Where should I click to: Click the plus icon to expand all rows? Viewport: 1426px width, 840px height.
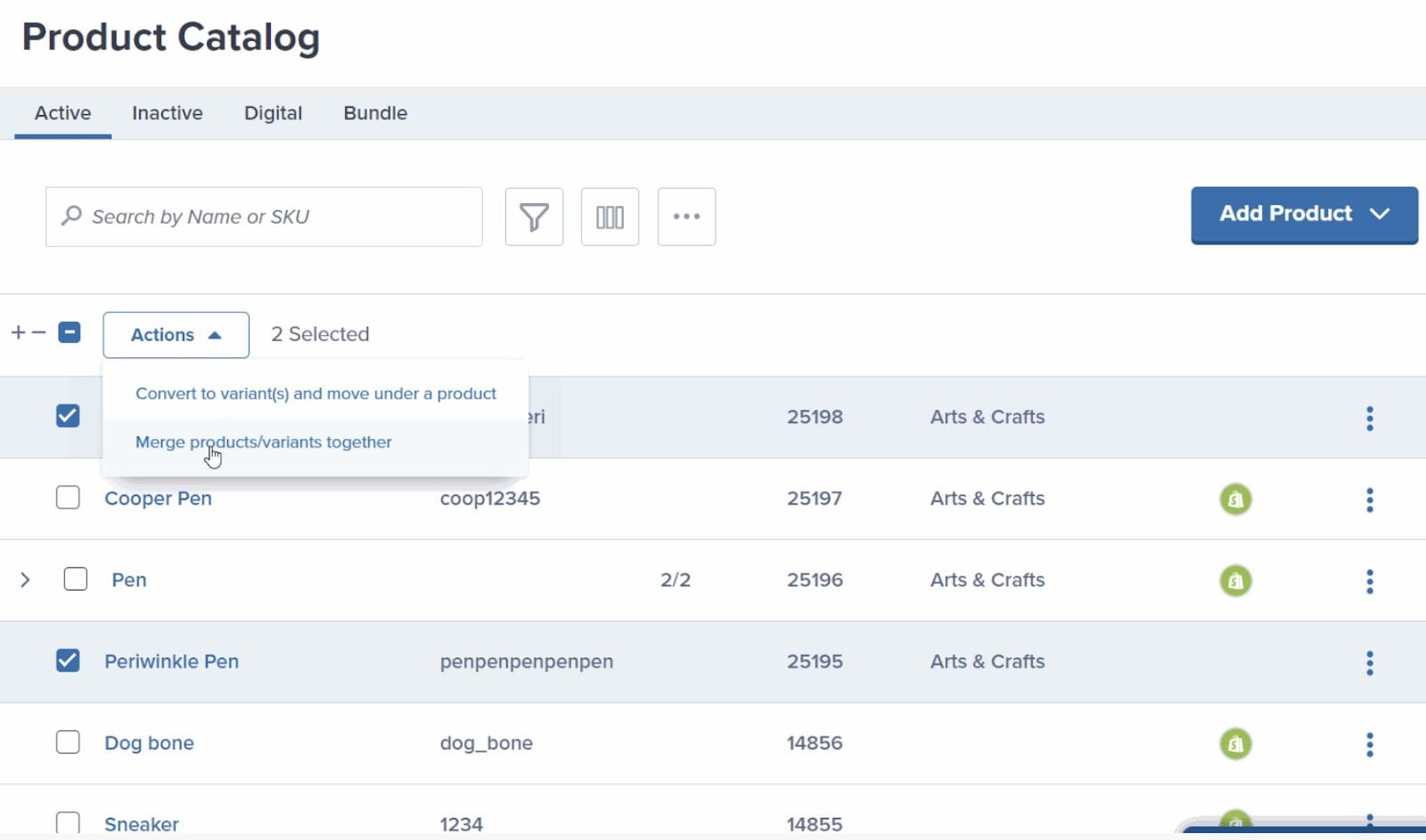(18, 333)
